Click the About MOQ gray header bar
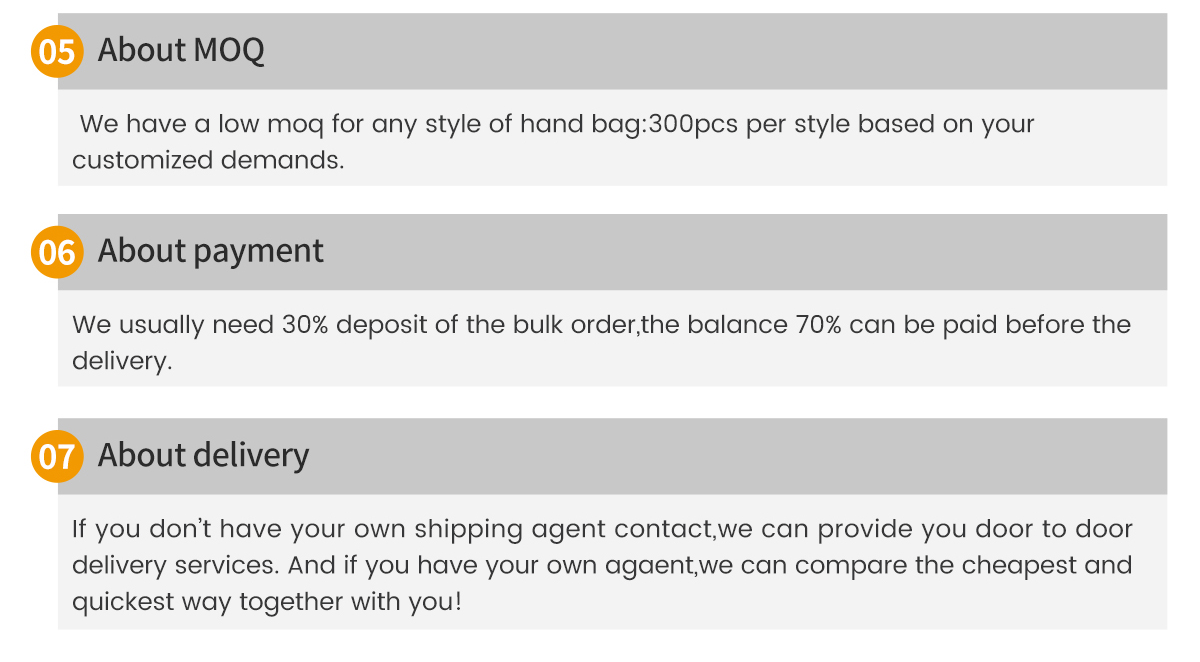The height and width of the screenshot is (662, 1200). coord(612,51)
